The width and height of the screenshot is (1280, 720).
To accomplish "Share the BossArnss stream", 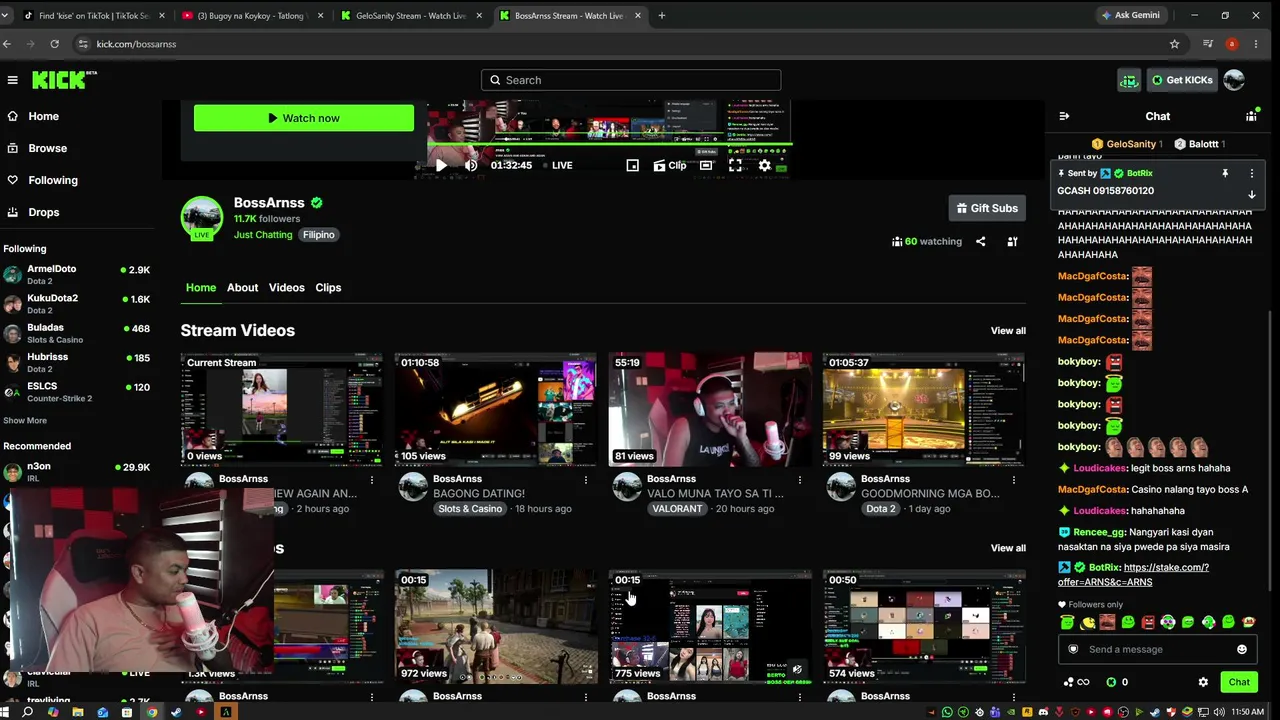I will pyautogui.click(x=980, y=241).
